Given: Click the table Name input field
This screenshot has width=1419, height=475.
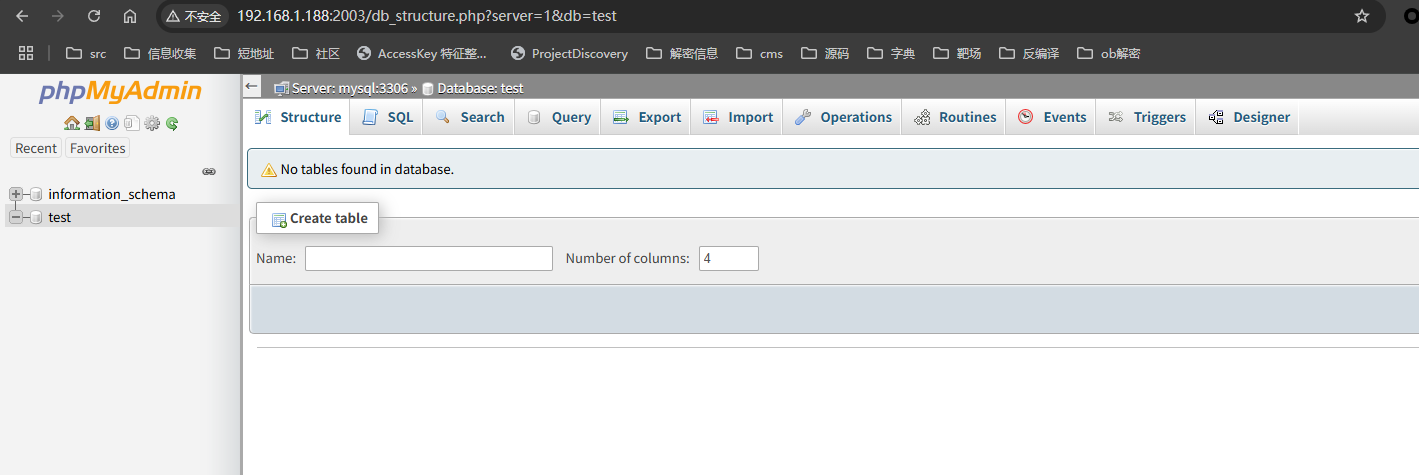Looking at the screenshot, I should click(428, 258).
